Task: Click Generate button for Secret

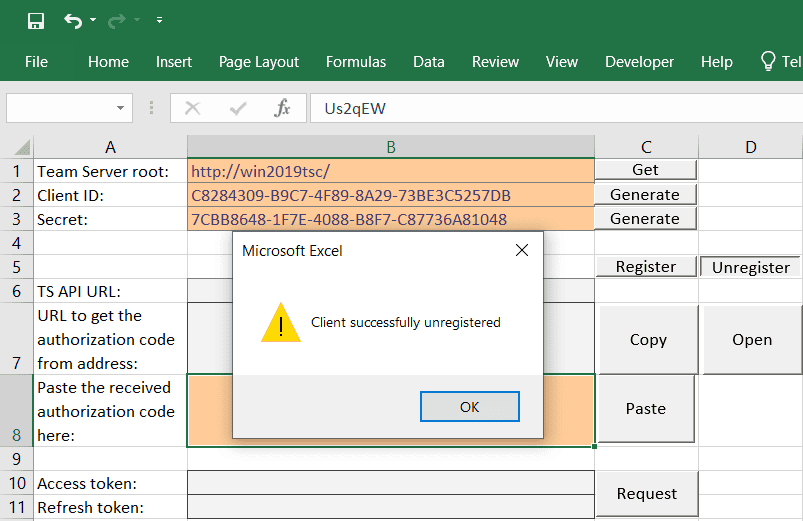Action: pos(645,219)
